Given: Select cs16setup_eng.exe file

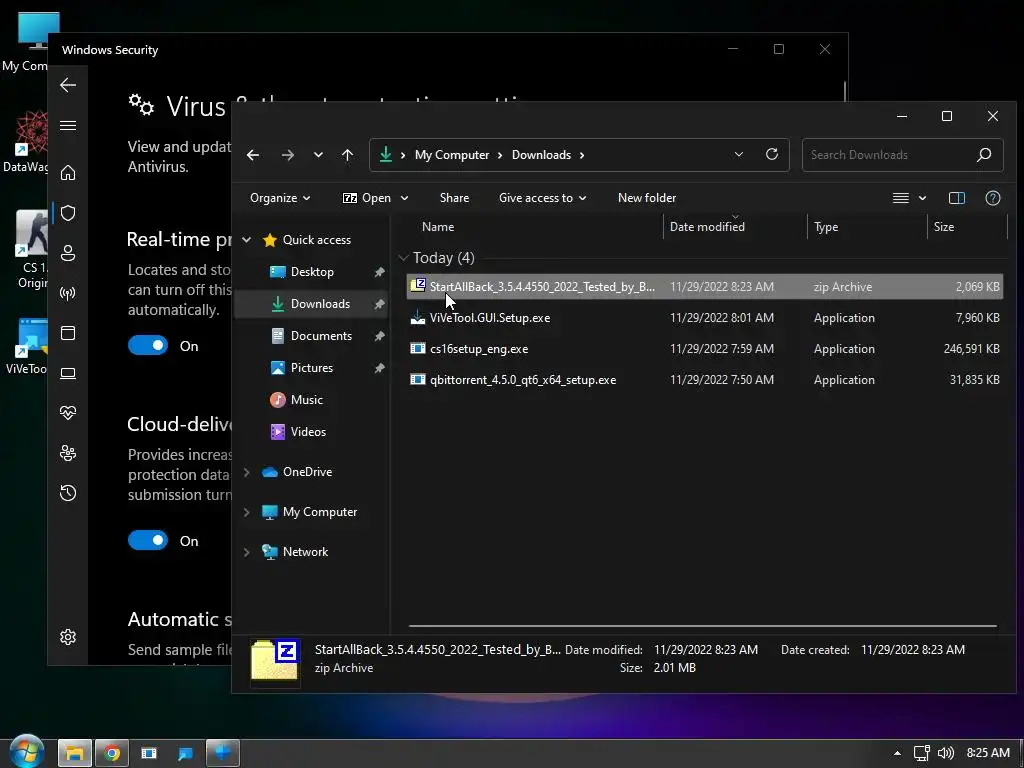Looking at the screenshot, I should click(x=704, y=349).
